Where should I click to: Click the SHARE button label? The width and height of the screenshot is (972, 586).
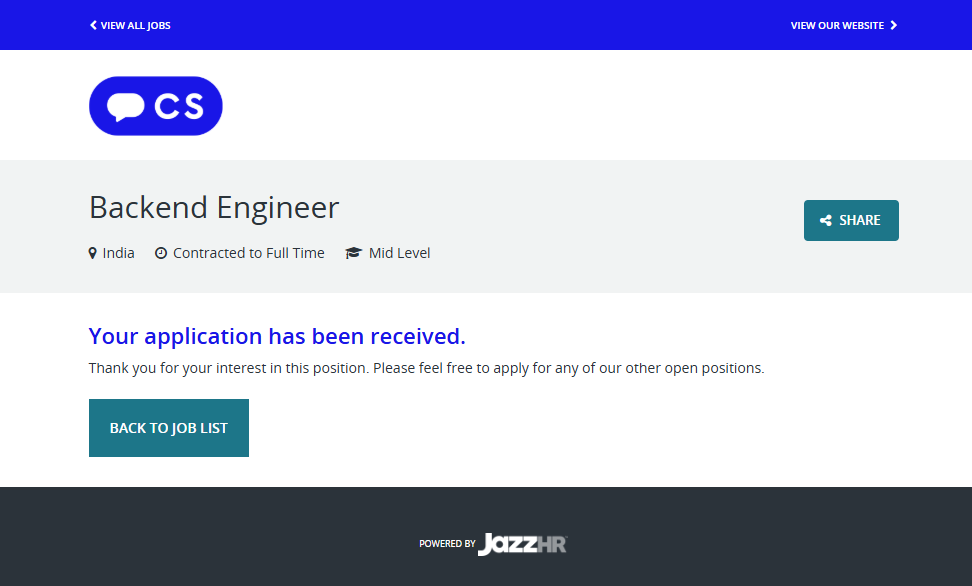(860, 221)
